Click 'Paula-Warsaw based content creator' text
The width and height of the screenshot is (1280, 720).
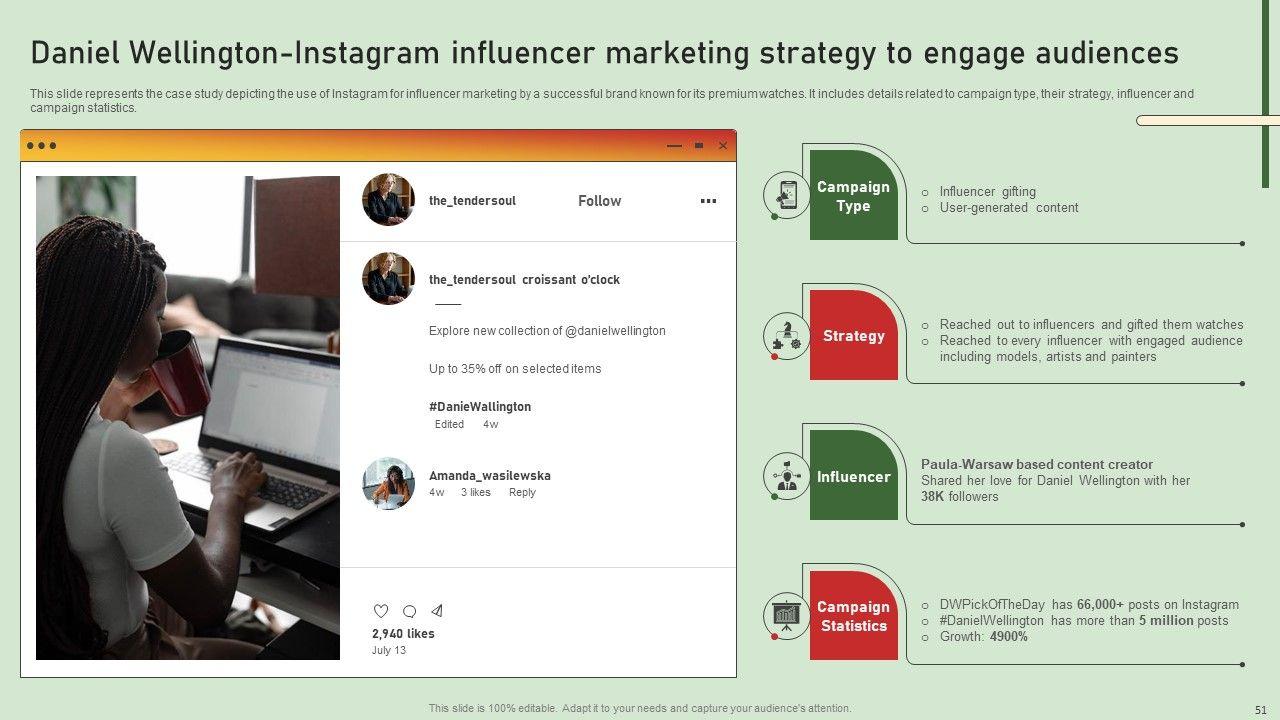tap(1037, 465)
